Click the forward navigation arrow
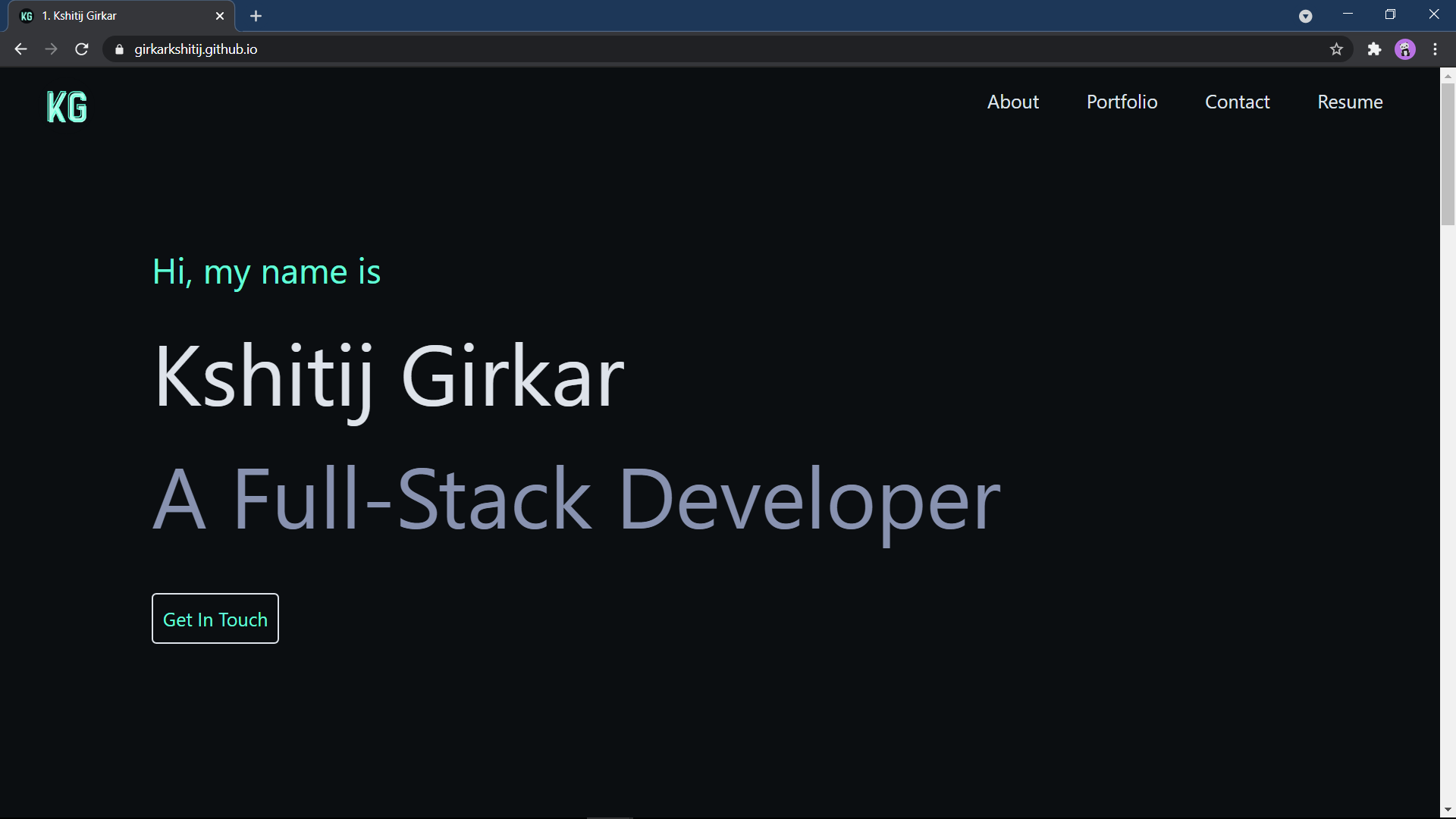 point(51,49)
